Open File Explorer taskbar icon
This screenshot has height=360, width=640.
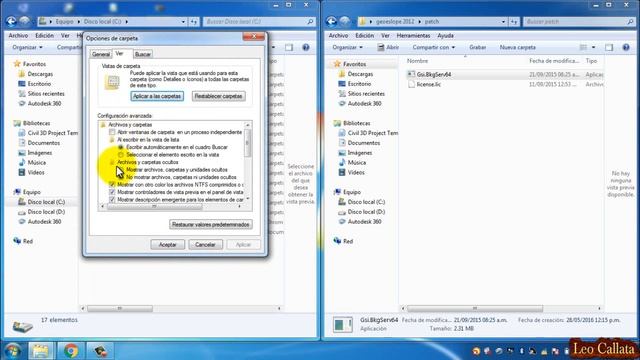pos(40,351)
